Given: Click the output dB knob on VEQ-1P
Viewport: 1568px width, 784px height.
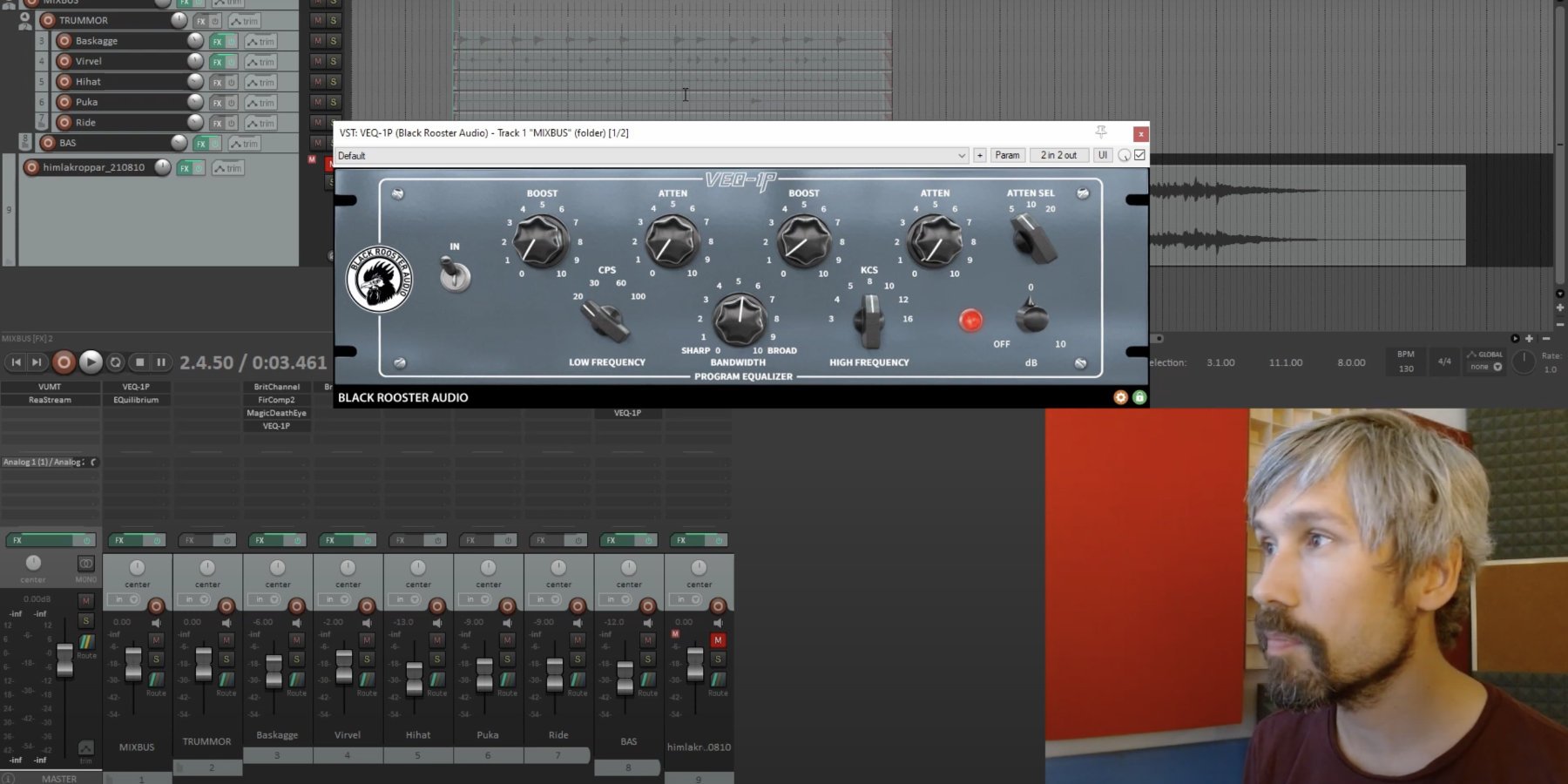Looking at the screenshot, I should 1031,315.
